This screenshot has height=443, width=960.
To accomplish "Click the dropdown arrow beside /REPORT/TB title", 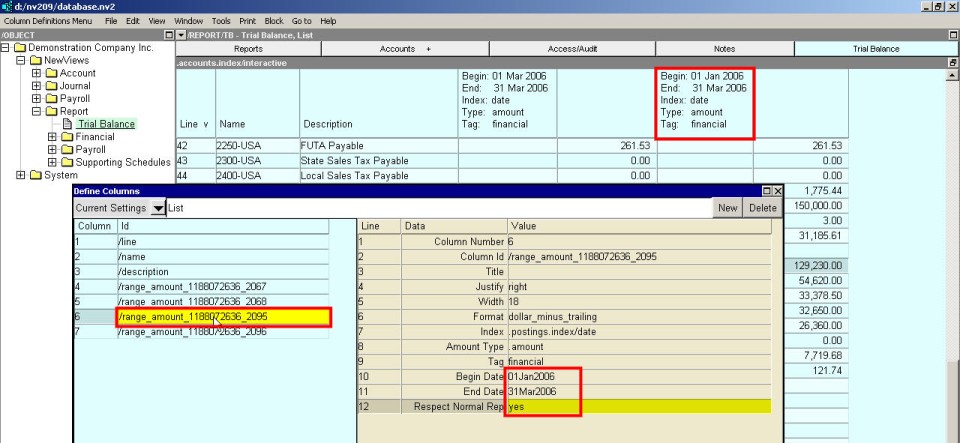I will click(181, 35).
